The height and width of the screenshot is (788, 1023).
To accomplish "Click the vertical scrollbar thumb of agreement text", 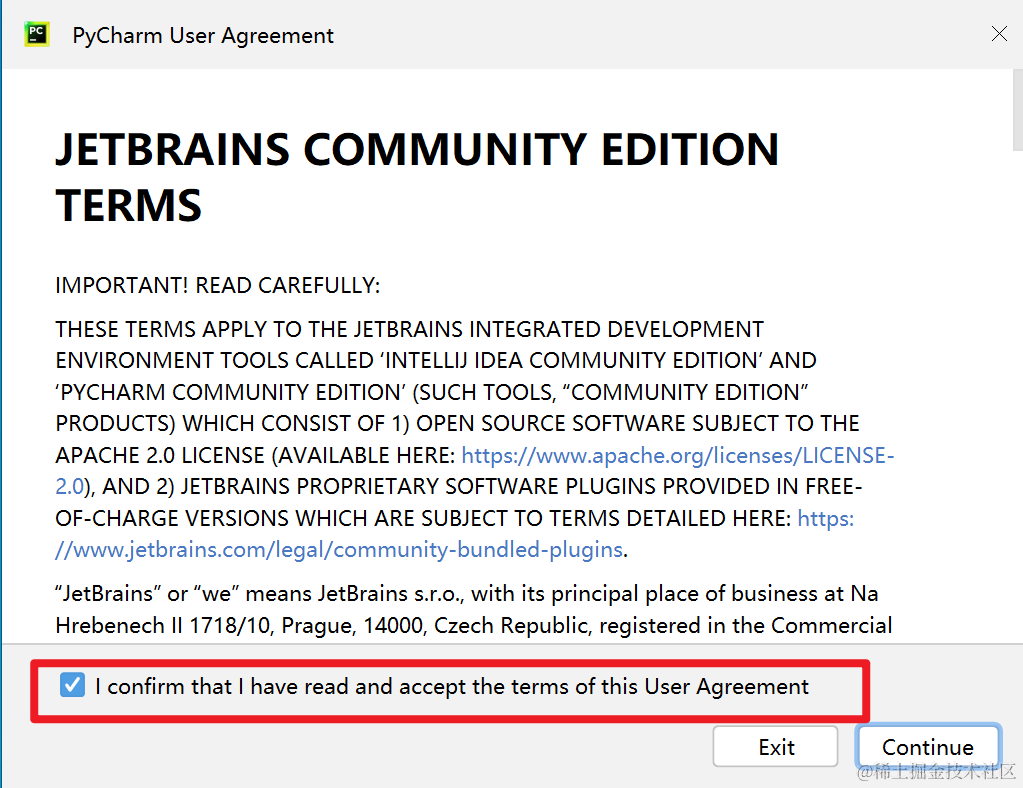I will click(1017, 109).
